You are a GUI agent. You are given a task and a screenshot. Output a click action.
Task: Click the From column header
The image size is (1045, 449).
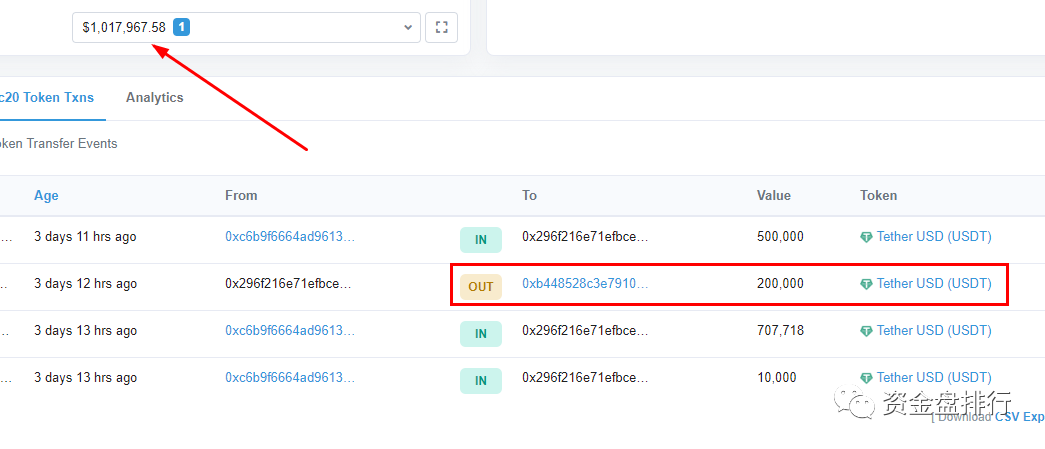(241, 195)
